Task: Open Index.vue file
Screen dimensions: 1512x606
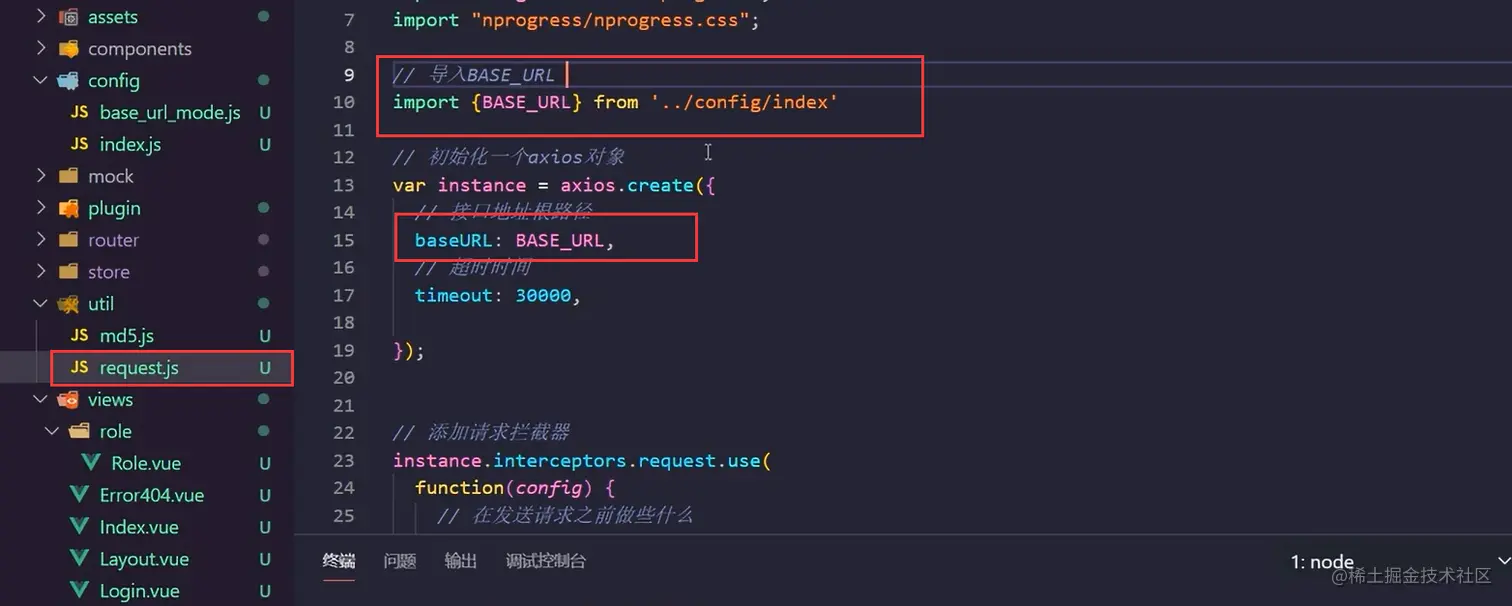Action: tap(139, 527)
